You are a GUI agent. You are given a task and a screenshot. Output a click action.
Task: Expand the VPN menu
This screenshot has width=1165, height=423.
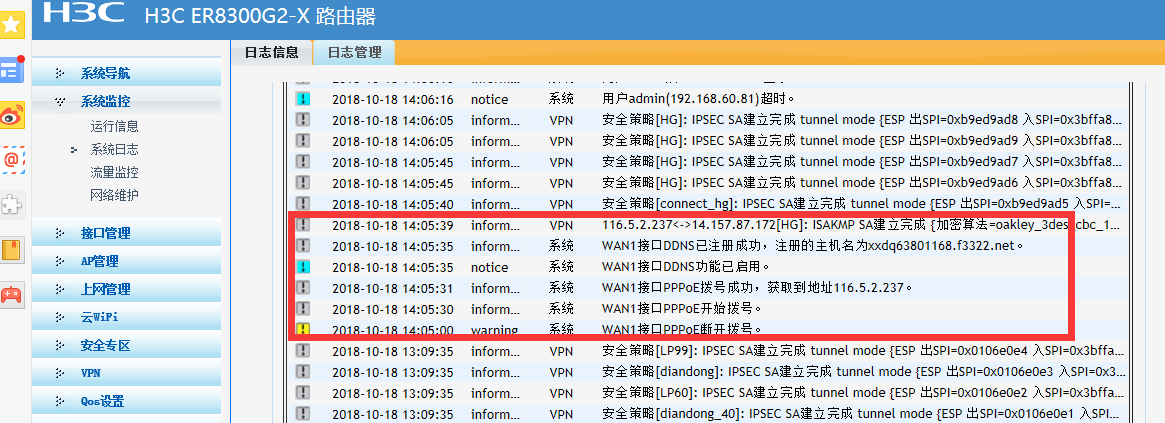coord(126,373)
